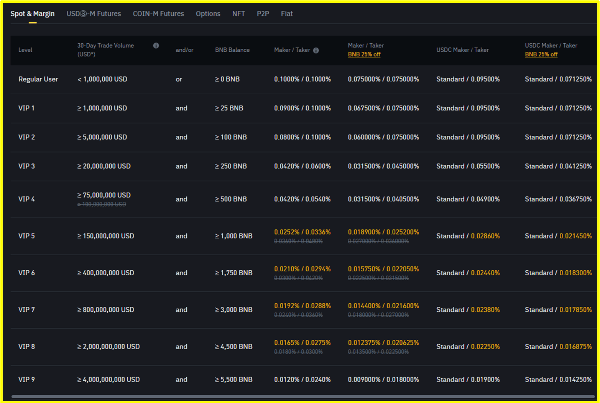The width and height of the screenshot is (600, 403).
Task: Click the '≥ 75,000,000 USD' volume cell
Action: click(104, 195)
